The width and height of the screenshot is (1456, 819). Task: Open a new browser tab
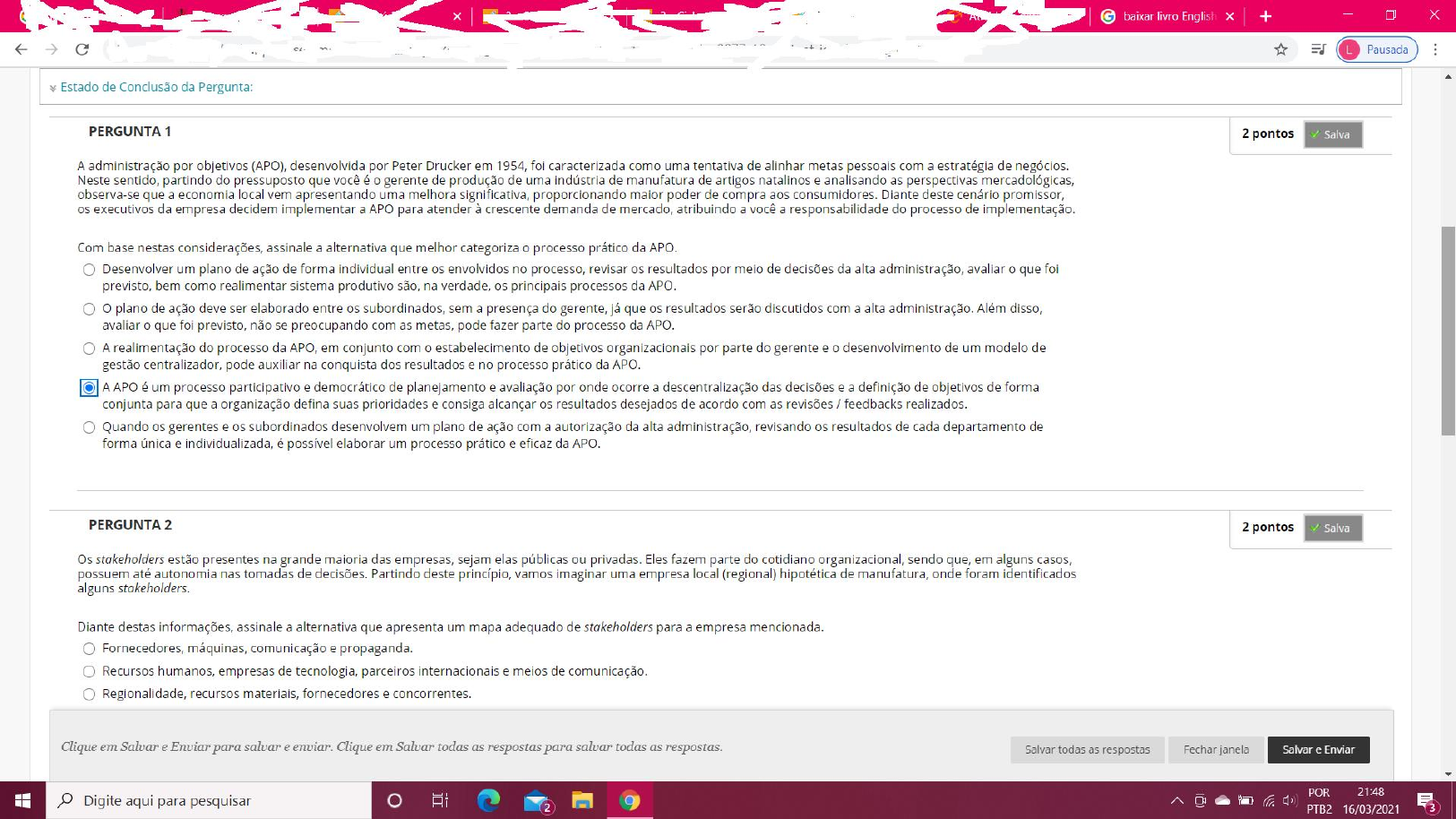click(x=1265, y=16)
